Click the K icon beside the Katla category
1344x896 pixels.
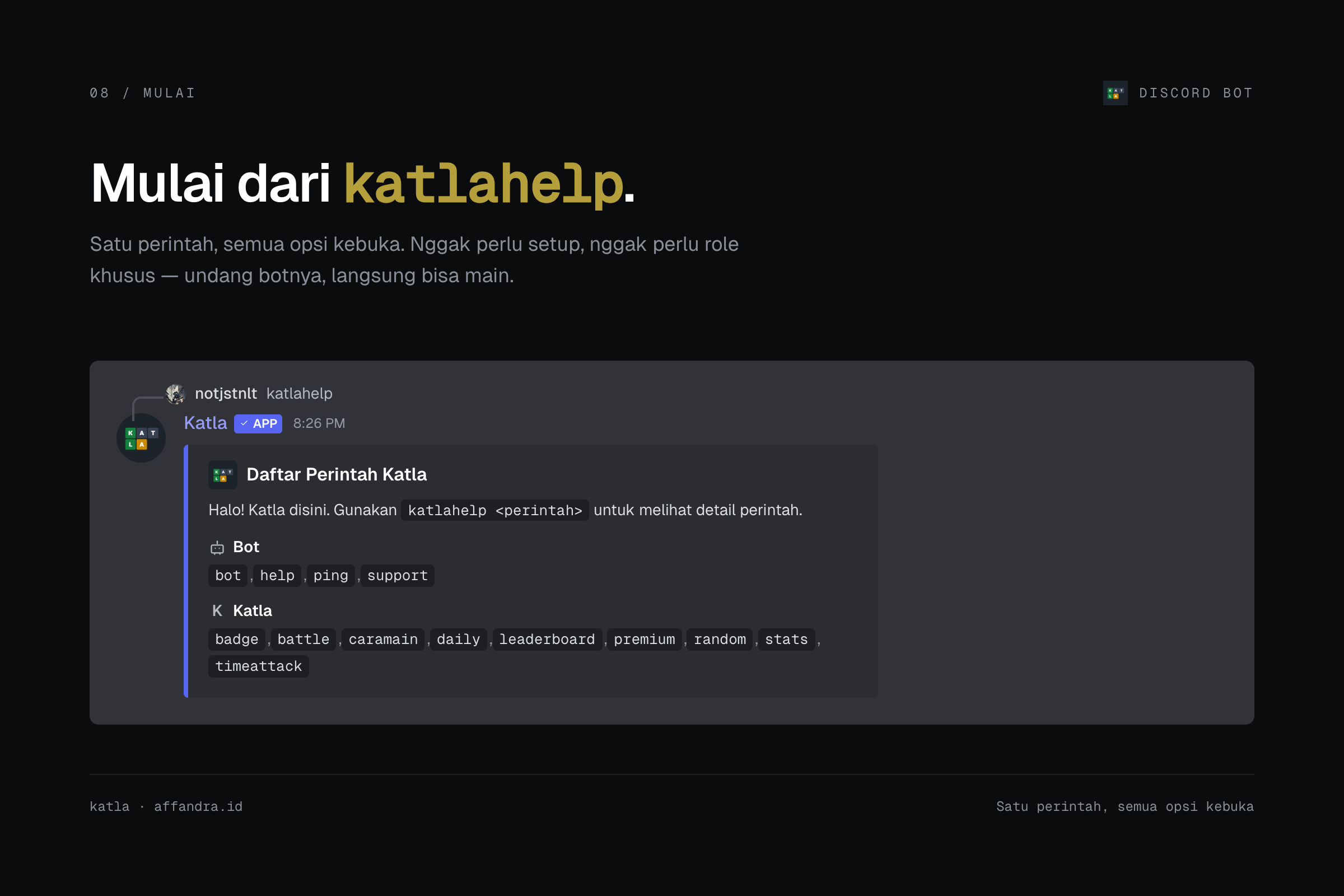(x=217, y=610)
